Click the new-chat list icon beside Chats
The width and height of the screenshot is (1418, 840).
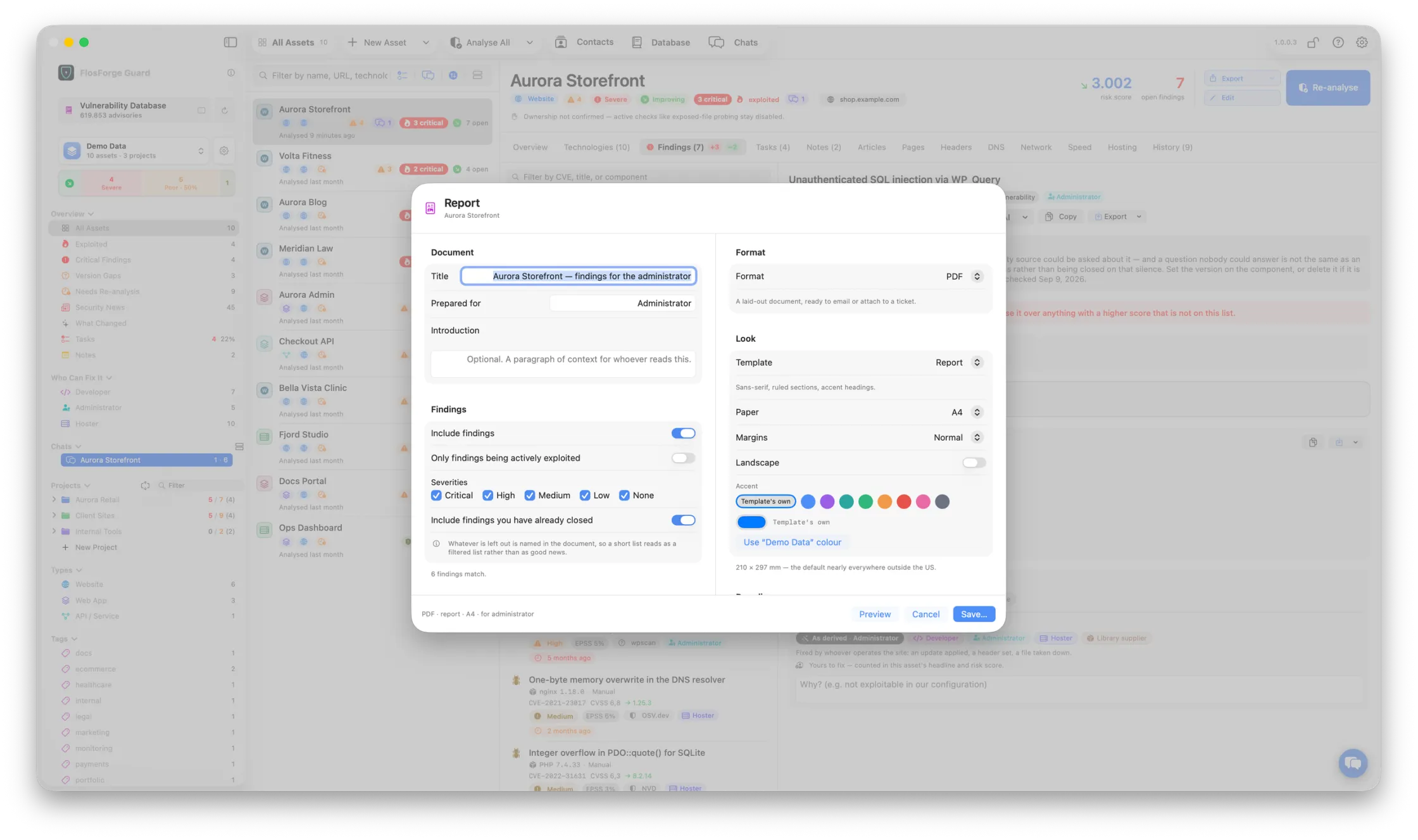pyautogui.click(x=239, y=446)
